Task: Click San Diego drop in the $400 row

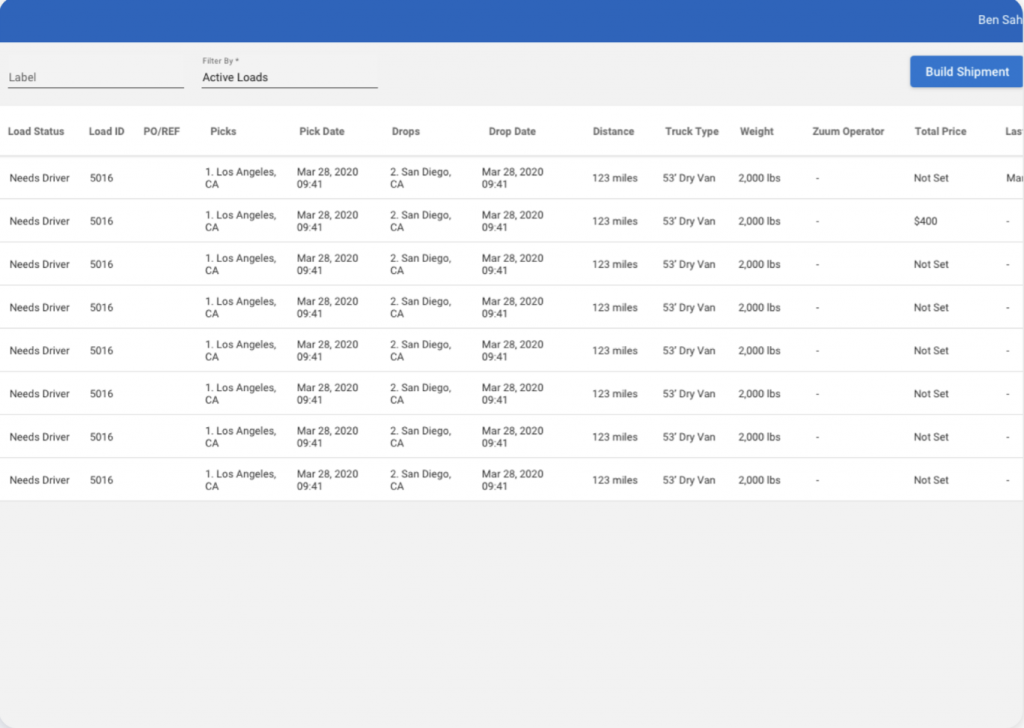Action: pyautogui.click(x=421, y=221)
